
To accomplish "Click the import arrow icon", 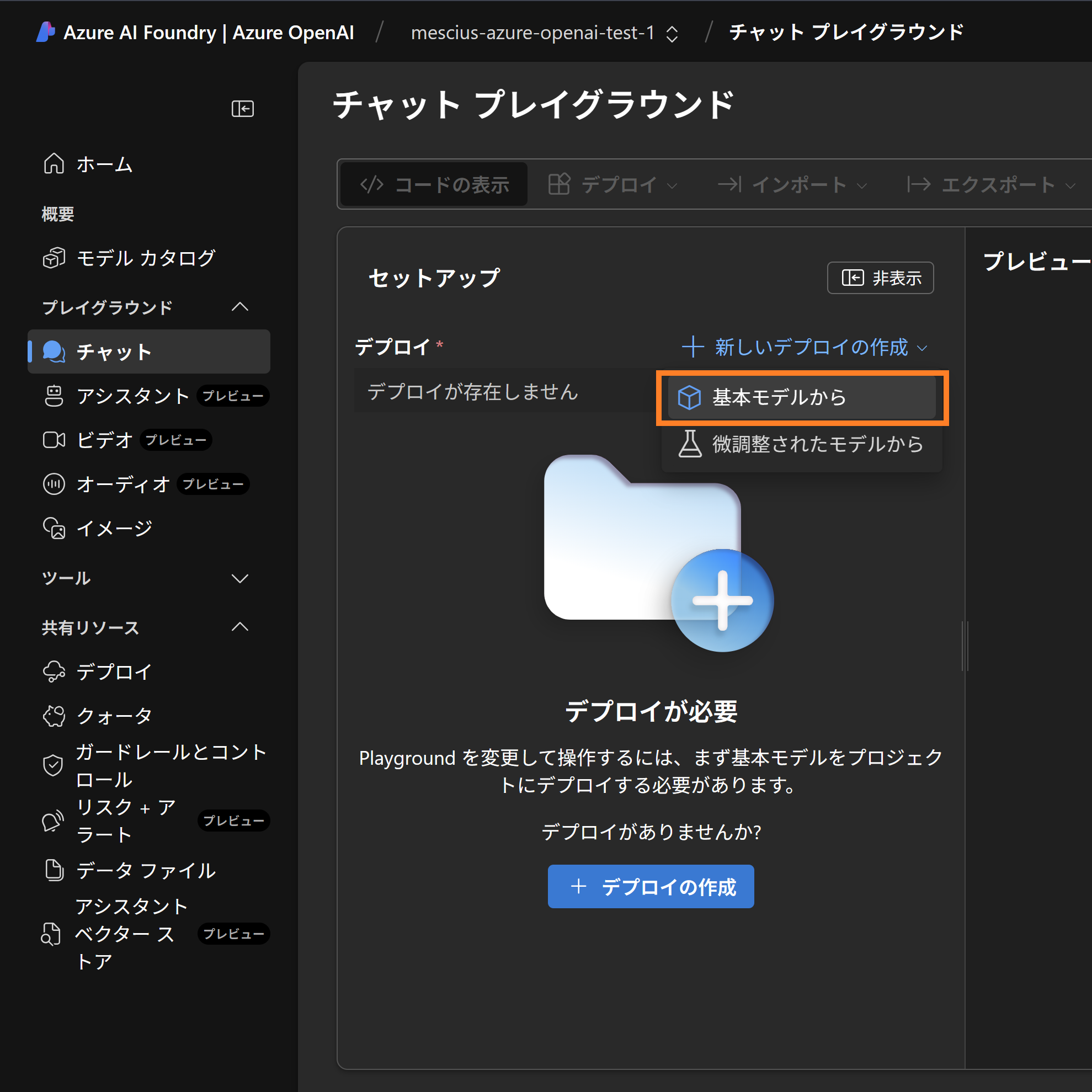I will point(729,184).
